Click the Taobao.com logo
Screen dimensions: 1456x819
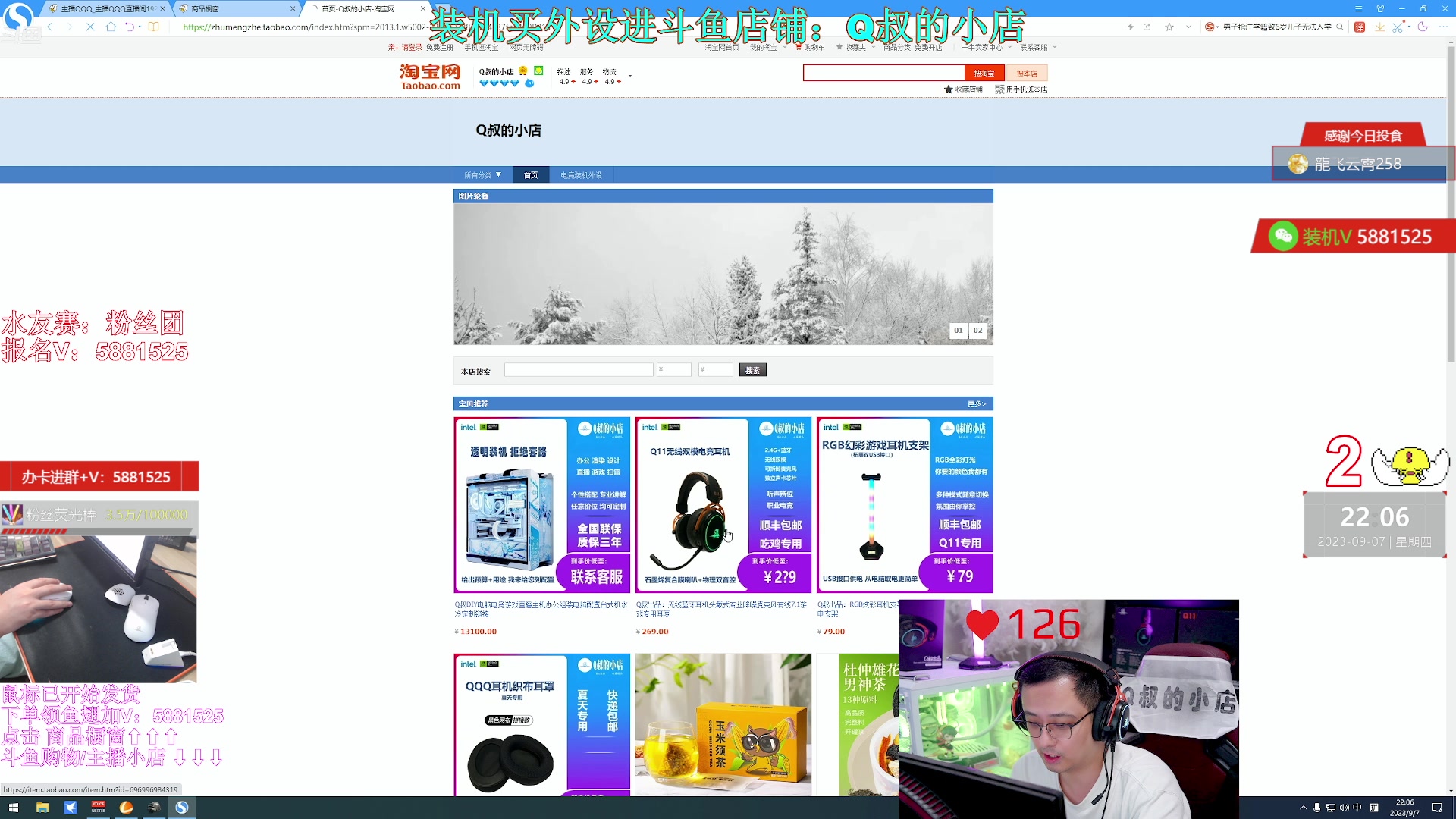click(x=430, y=77)
